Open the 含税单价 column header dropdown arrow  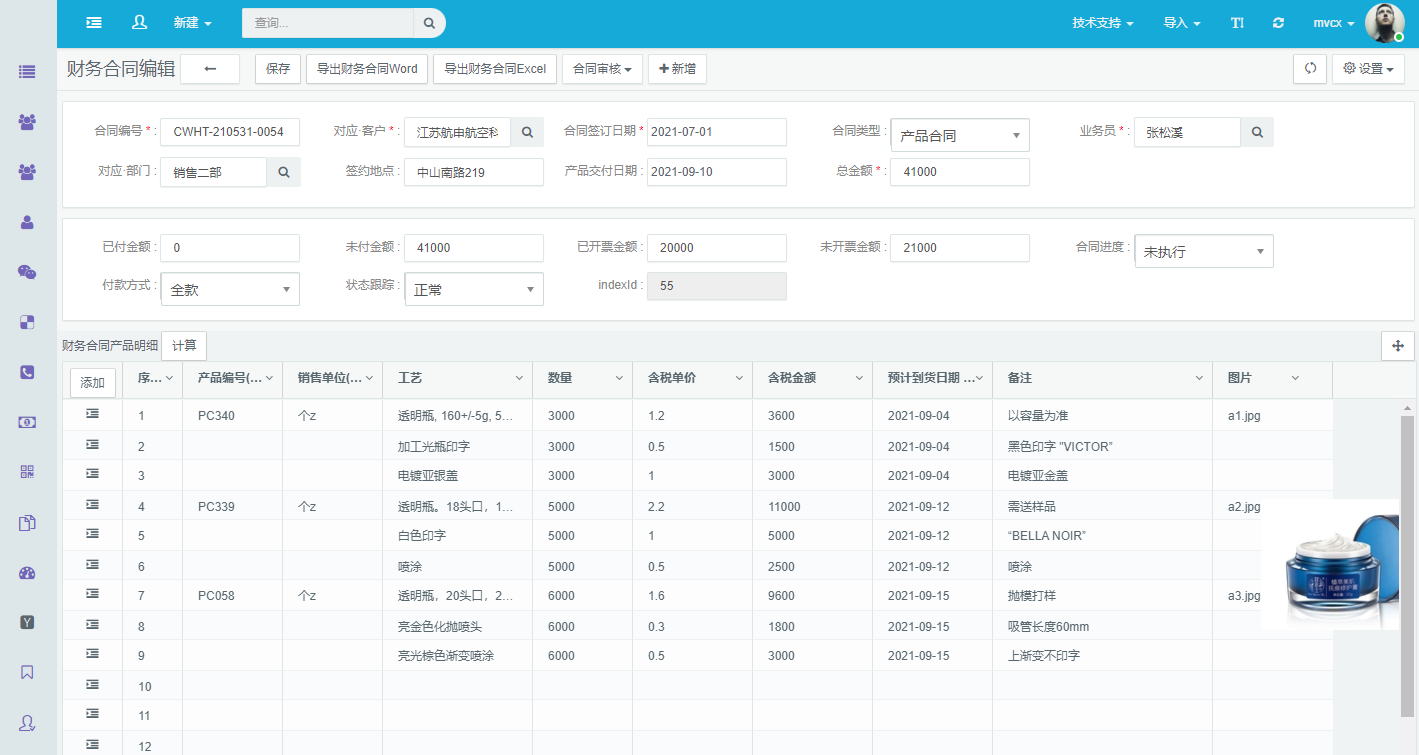(x=739, y=378)
